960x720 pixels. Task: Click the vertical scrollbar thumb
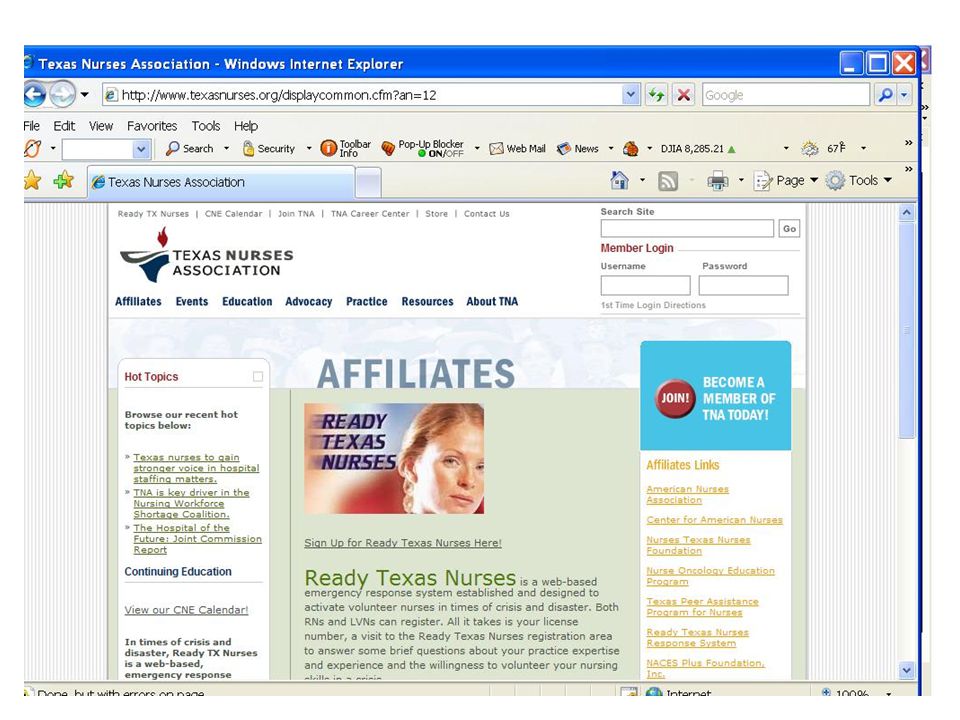(907, 329)
